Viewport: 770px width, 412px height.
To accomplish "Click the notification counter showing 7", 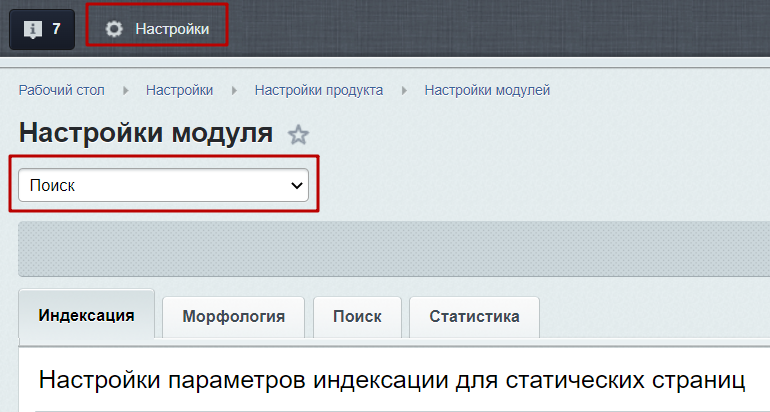I will [57, 29].
